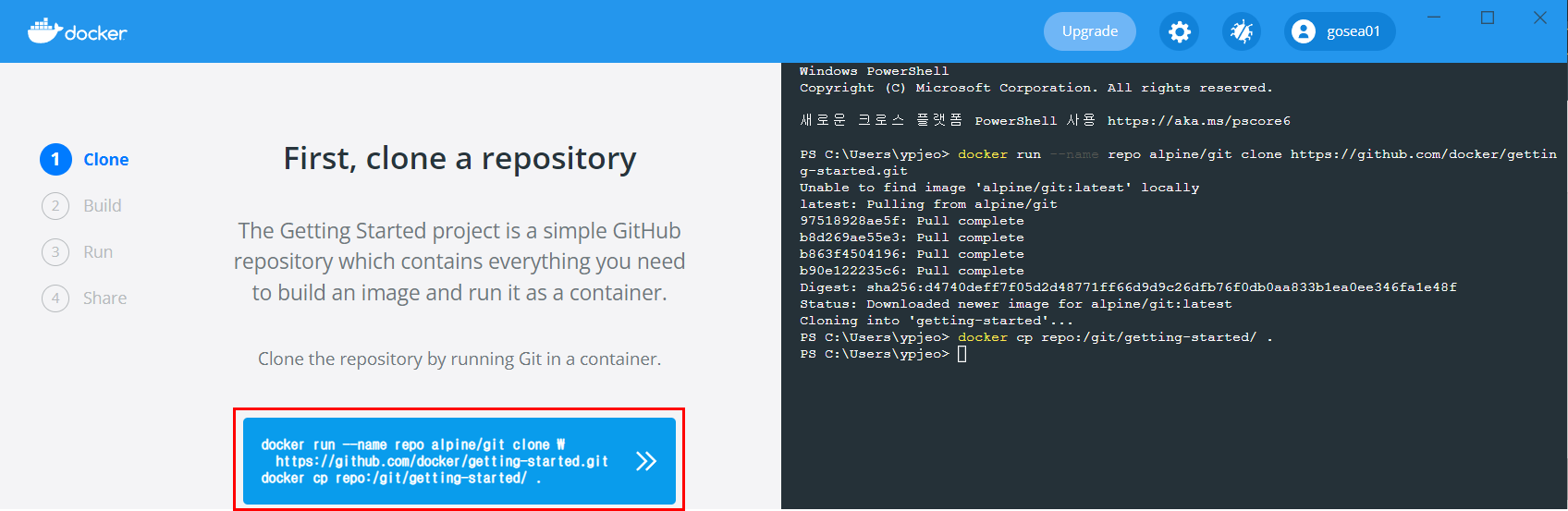Image resolution: width=1568 pixels, height=511 pixels.
Task: Open the gosea01 account menu
Action: pos(1340,31)
